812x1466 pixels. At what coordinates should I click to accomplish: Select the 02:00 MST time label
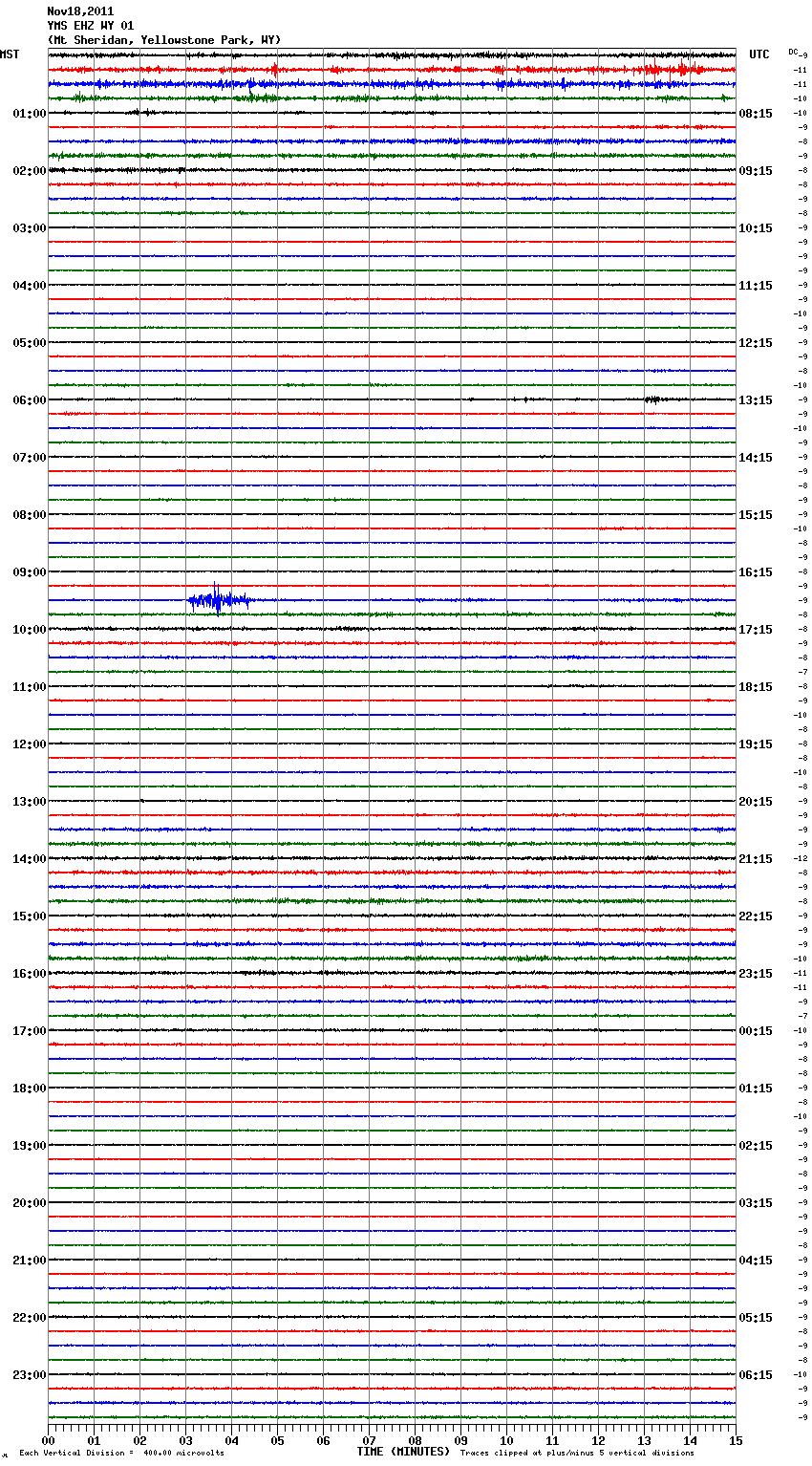[x=30, y=171]
